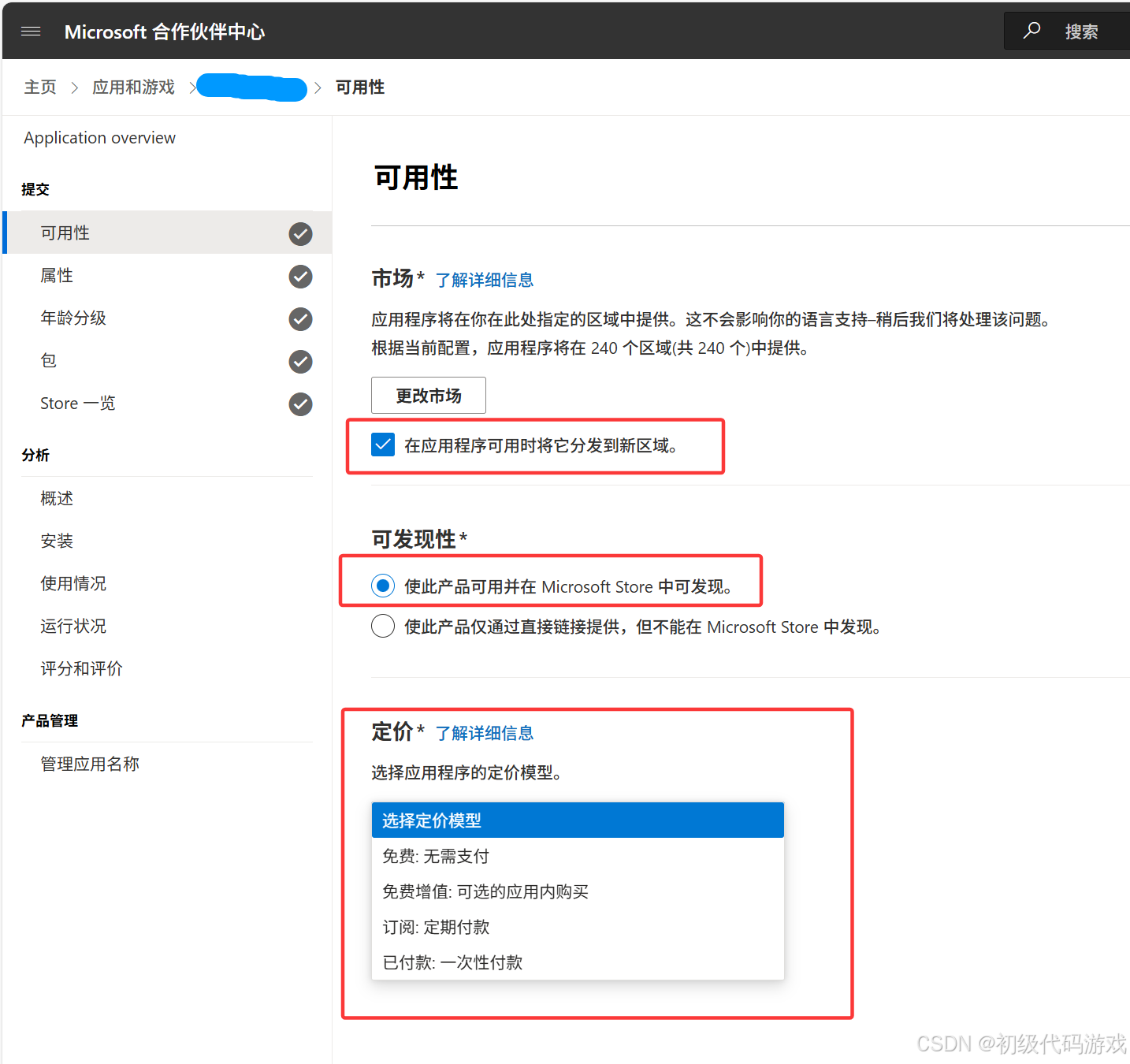
Task: Open 使用情况 analytics page
Action: point(73,583)
